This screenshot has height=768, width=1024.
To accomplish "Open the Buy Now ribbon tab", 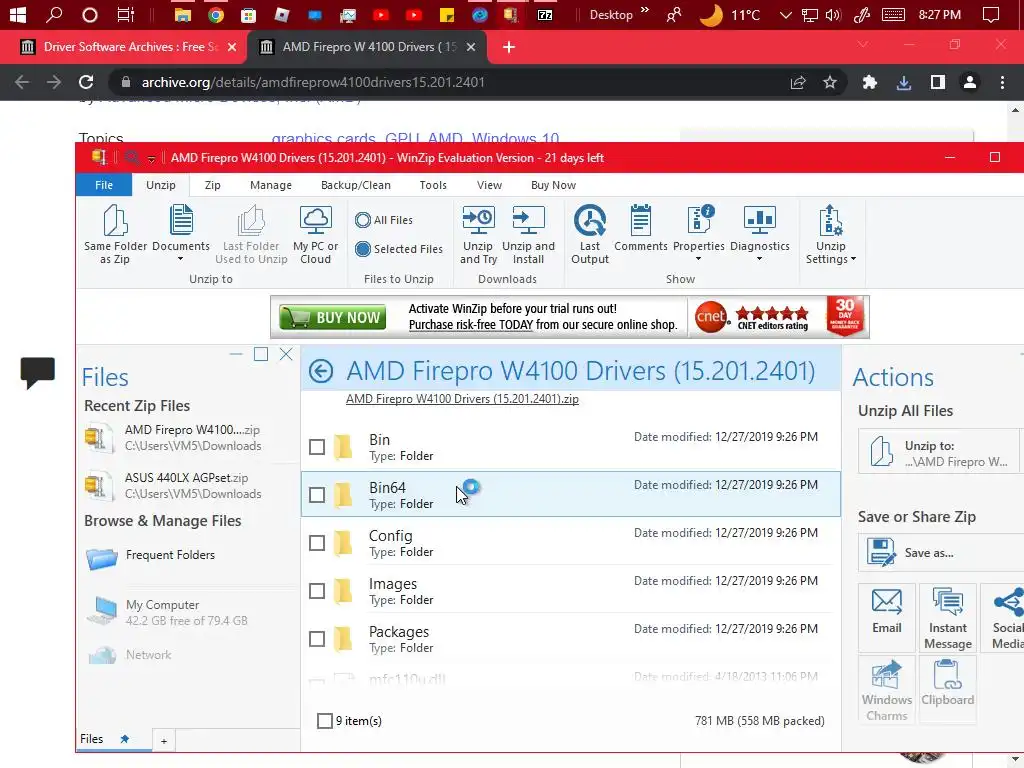I will (553, 185).
